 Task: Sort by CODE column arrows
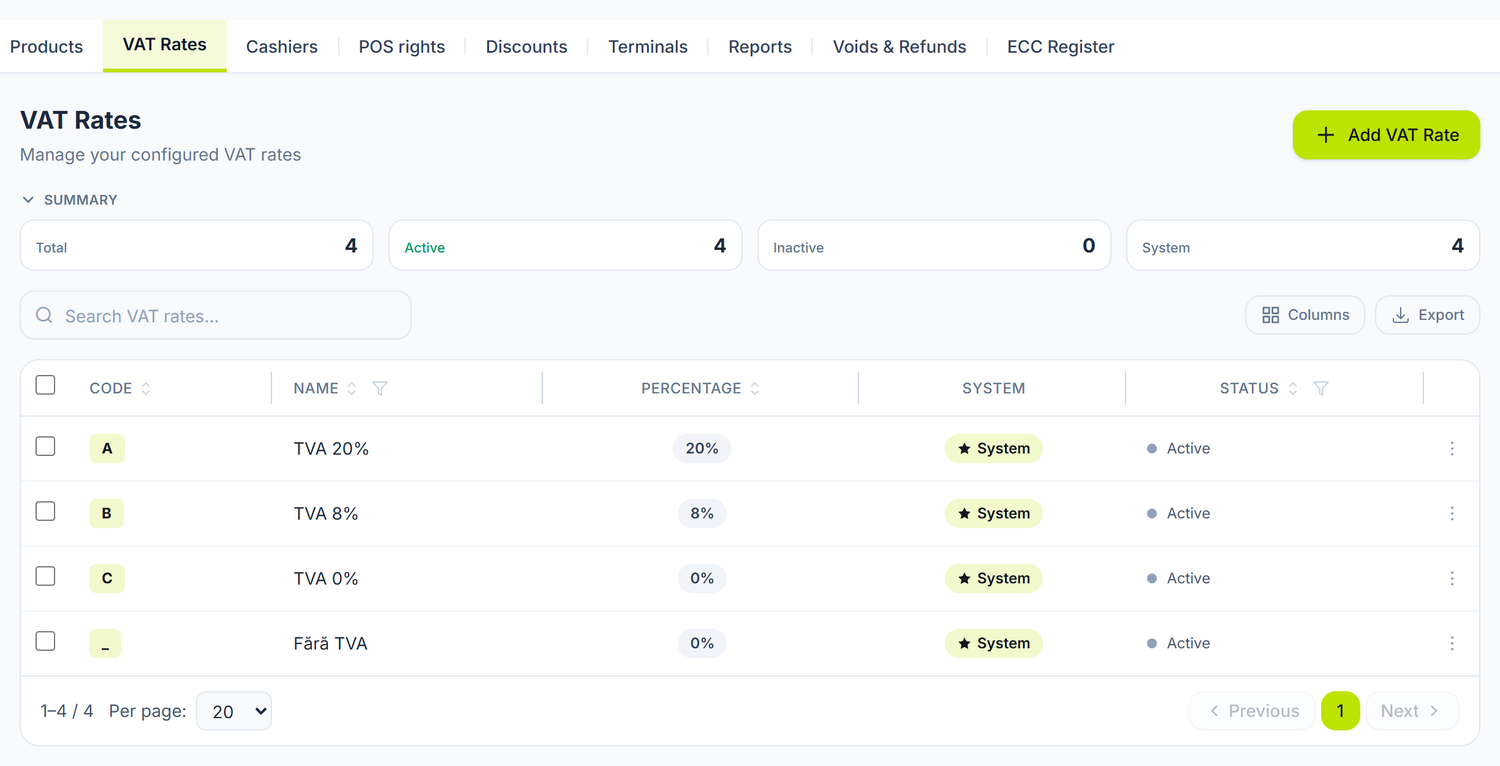[146, 388]
